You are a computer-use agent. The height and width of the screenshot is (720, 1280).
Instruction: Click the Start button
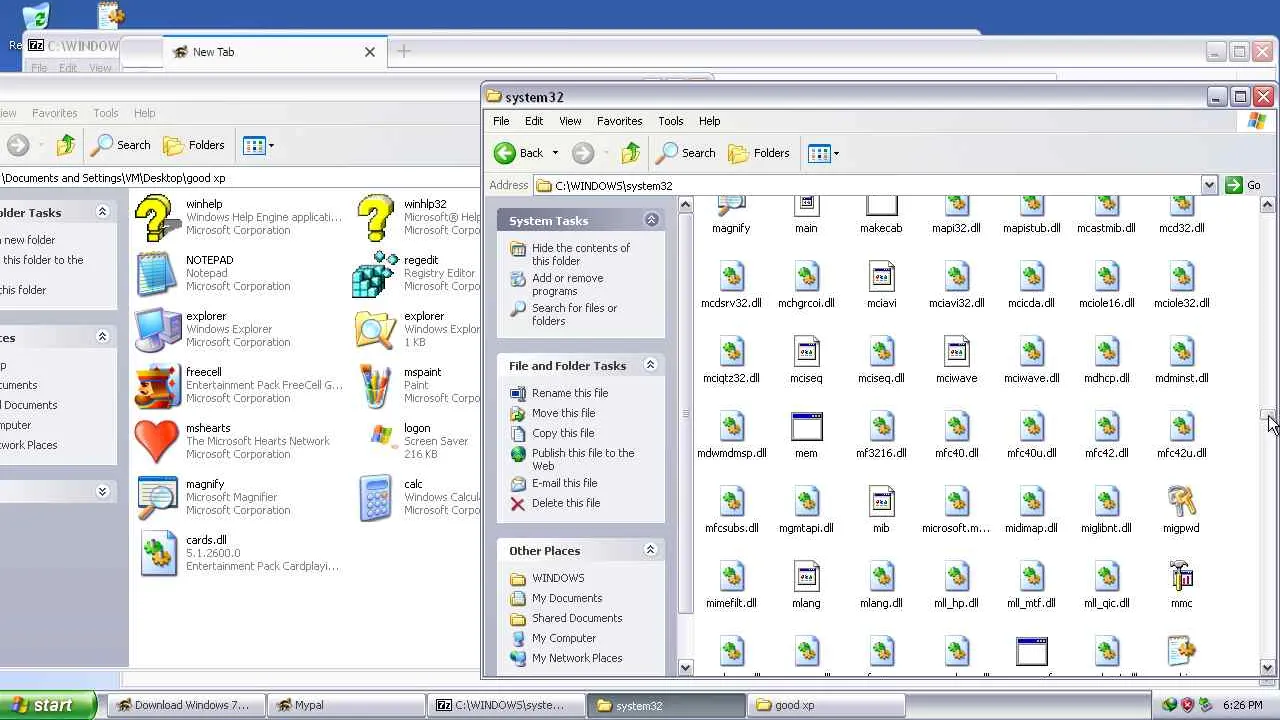48,705
